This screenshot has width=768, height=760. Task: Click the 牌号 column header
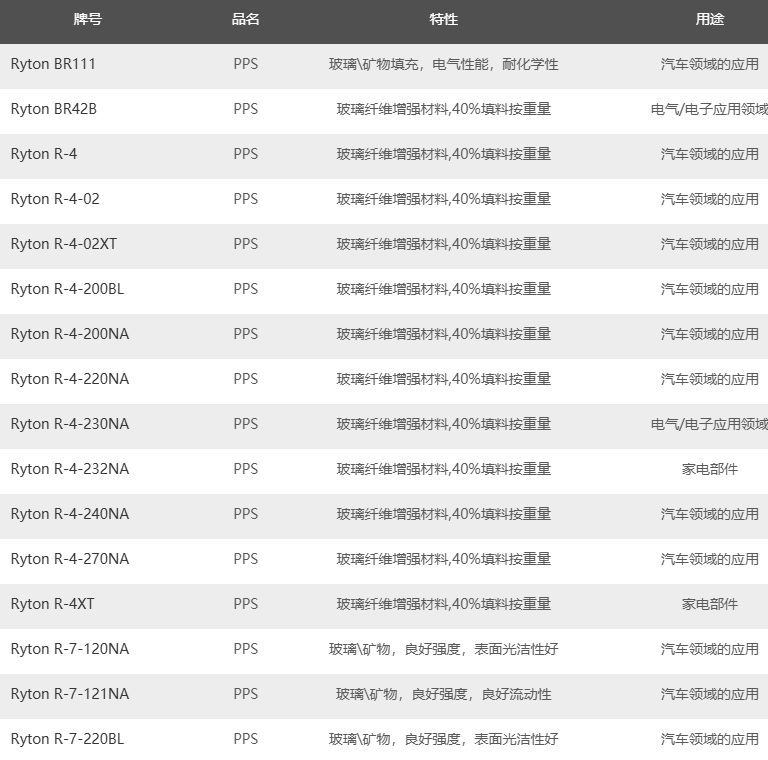(88, 19)
